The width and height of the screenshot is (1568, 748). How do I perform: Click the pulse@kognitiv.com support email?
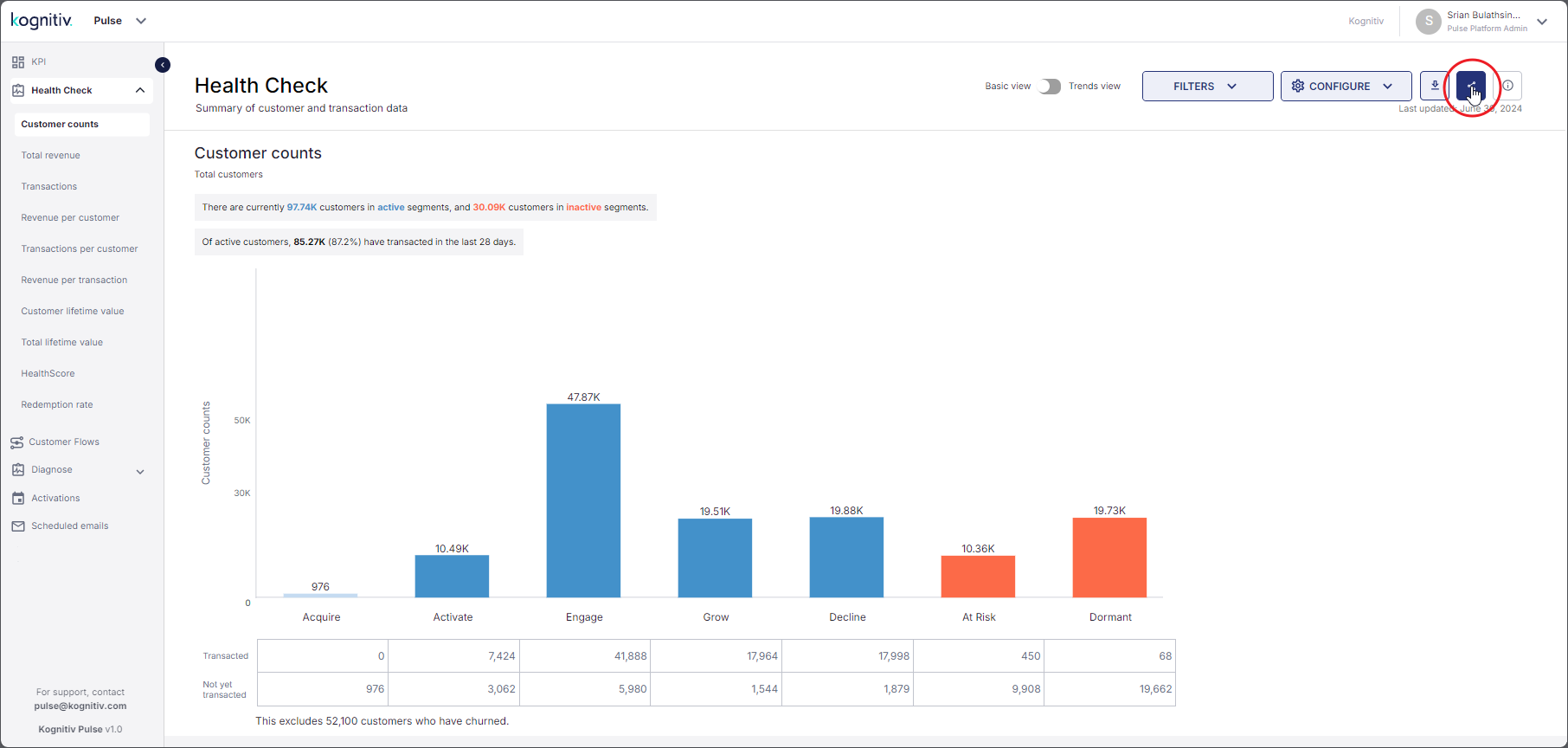tap(80, 706)
